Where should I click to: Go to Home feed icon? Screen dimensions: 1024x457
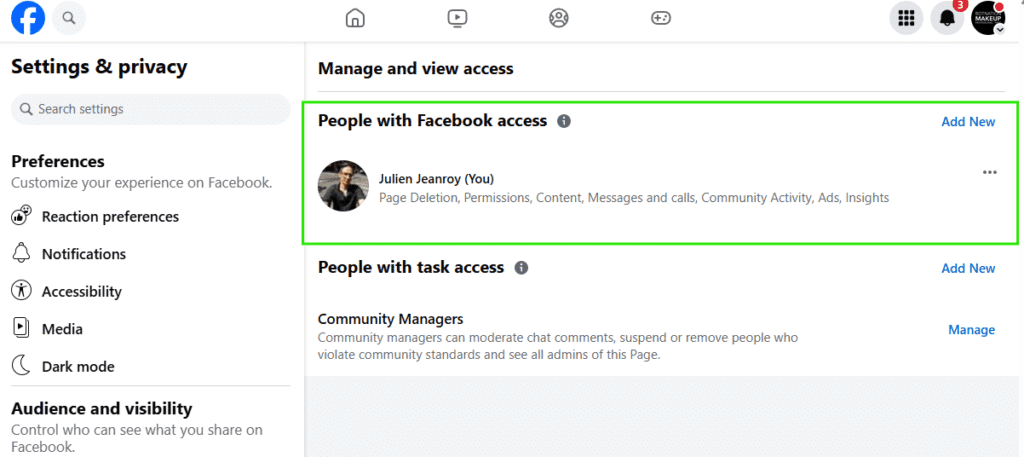[354, 18]
